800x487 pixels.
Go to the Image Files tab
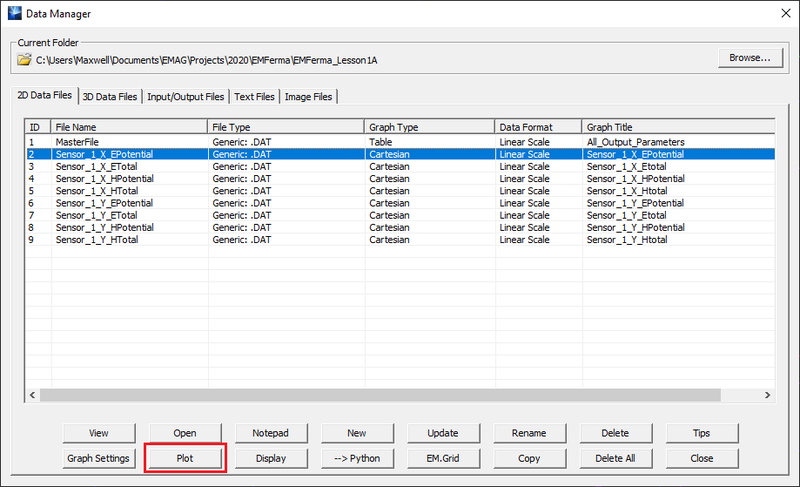(308, 96)
